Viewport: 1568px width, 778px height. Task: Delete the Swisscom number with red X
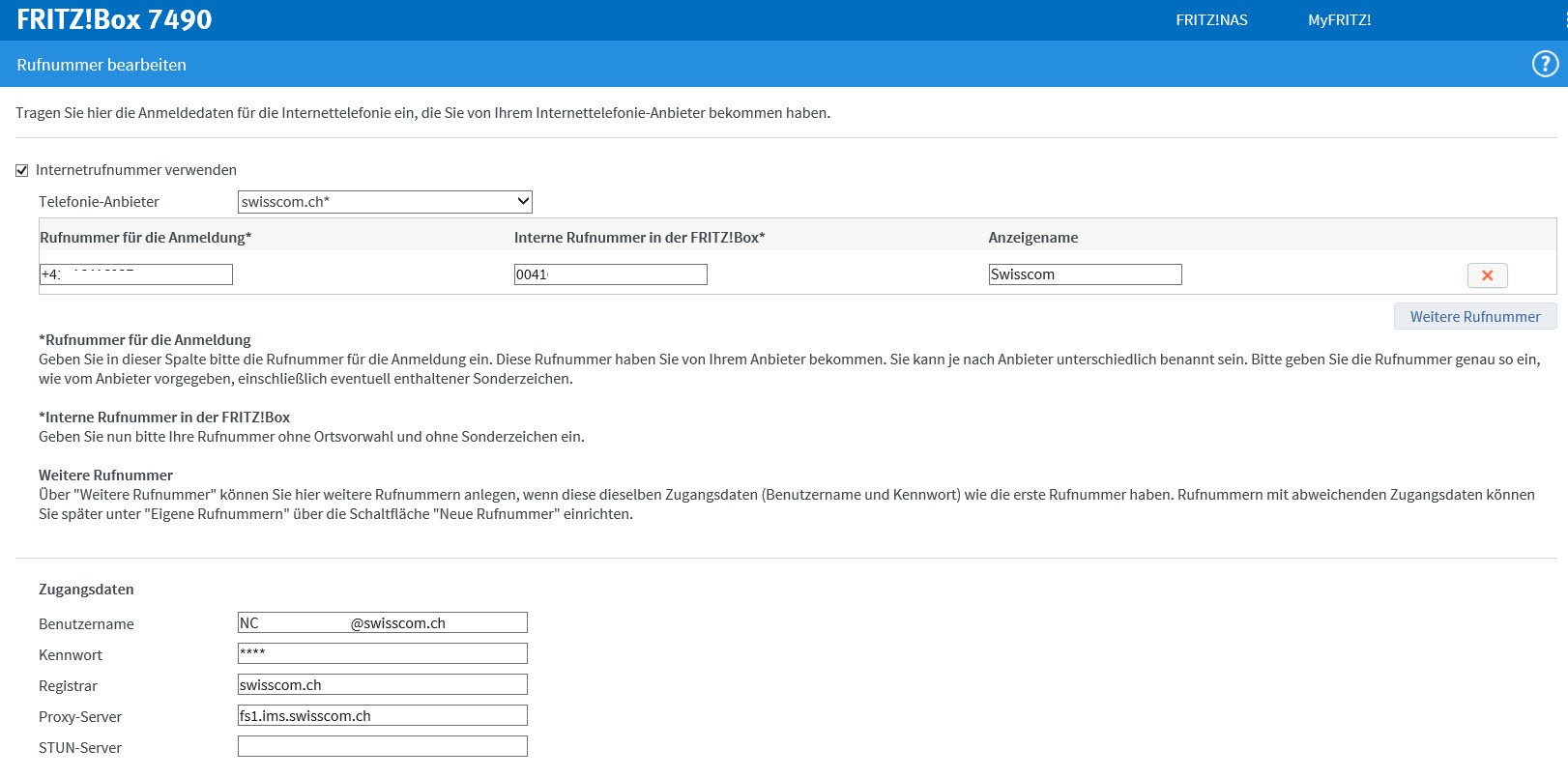(x=1487, y=275)
